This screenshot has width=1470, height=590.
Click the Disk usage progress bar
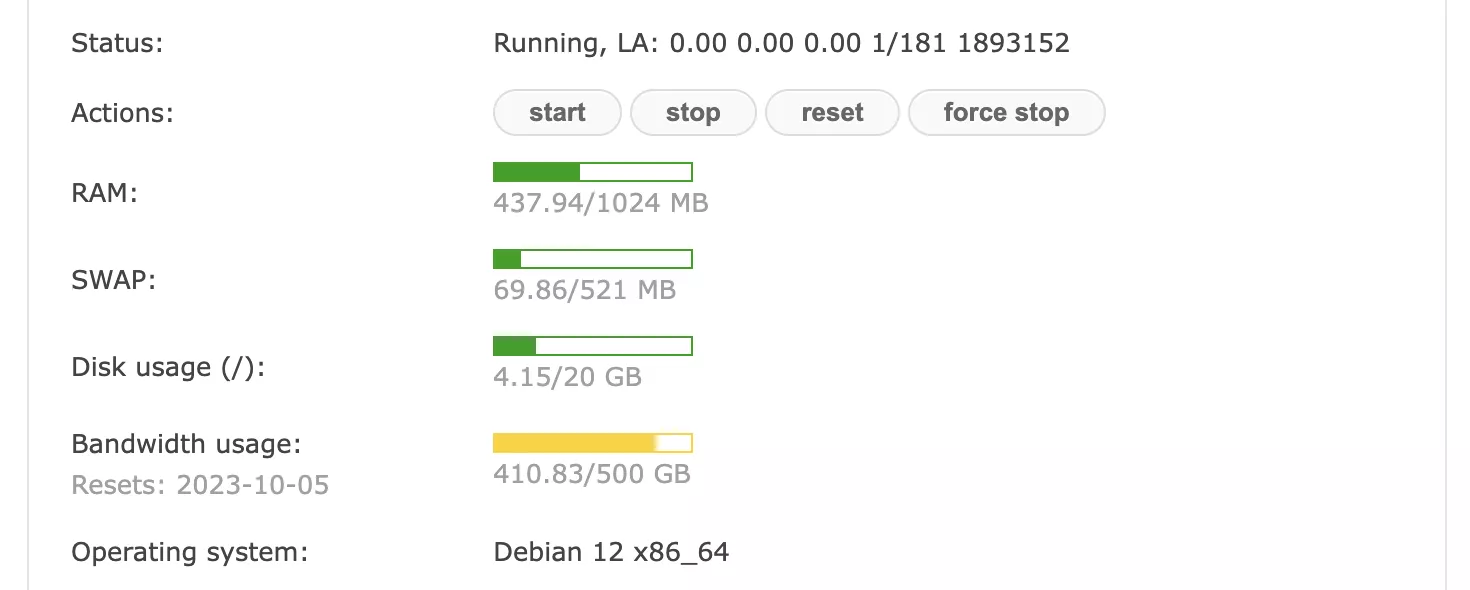(x=593, y=347)
